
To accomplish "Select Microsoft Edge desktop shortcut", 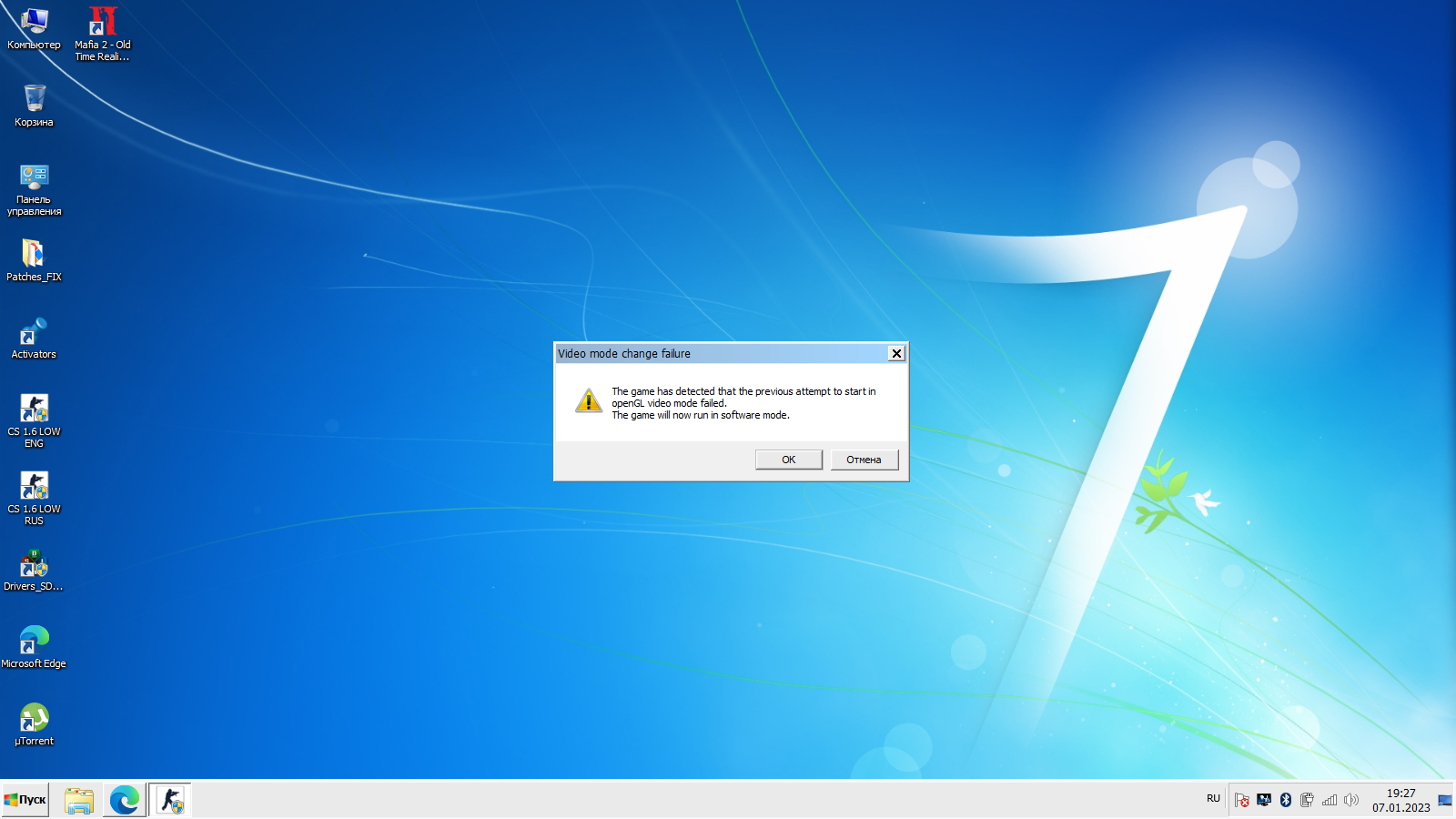I will pos(34,647).
